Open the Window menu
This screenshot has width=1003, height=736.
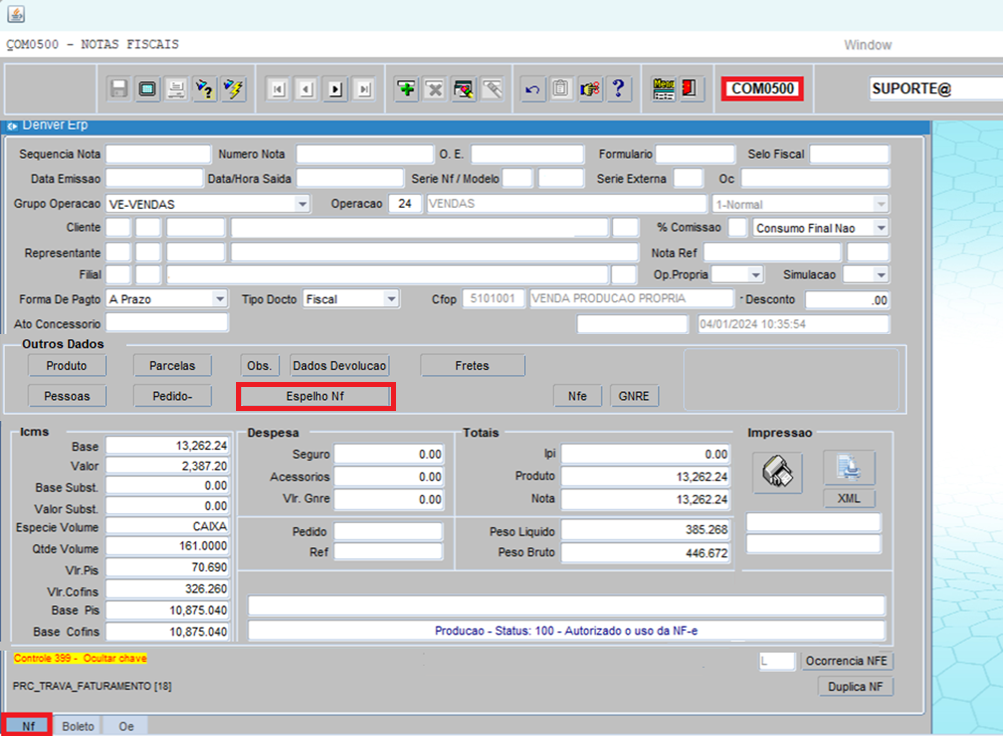867,45
